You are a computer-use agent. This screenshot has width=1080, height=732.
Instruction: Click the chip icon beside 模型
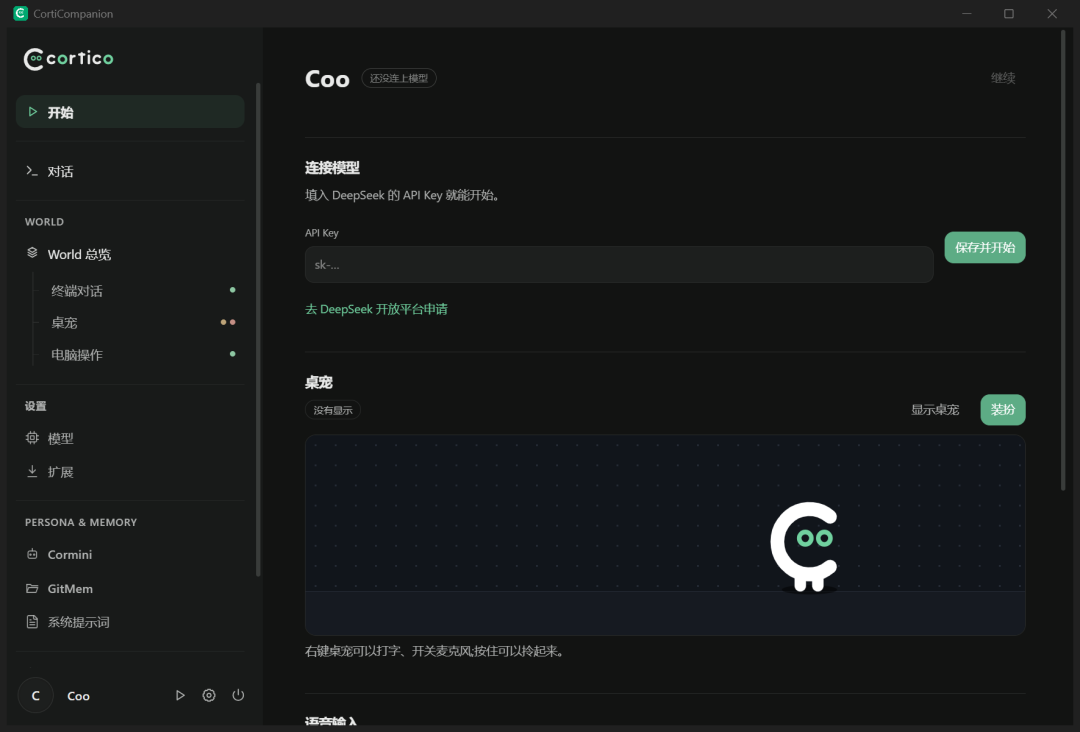[x=32, y=438]
